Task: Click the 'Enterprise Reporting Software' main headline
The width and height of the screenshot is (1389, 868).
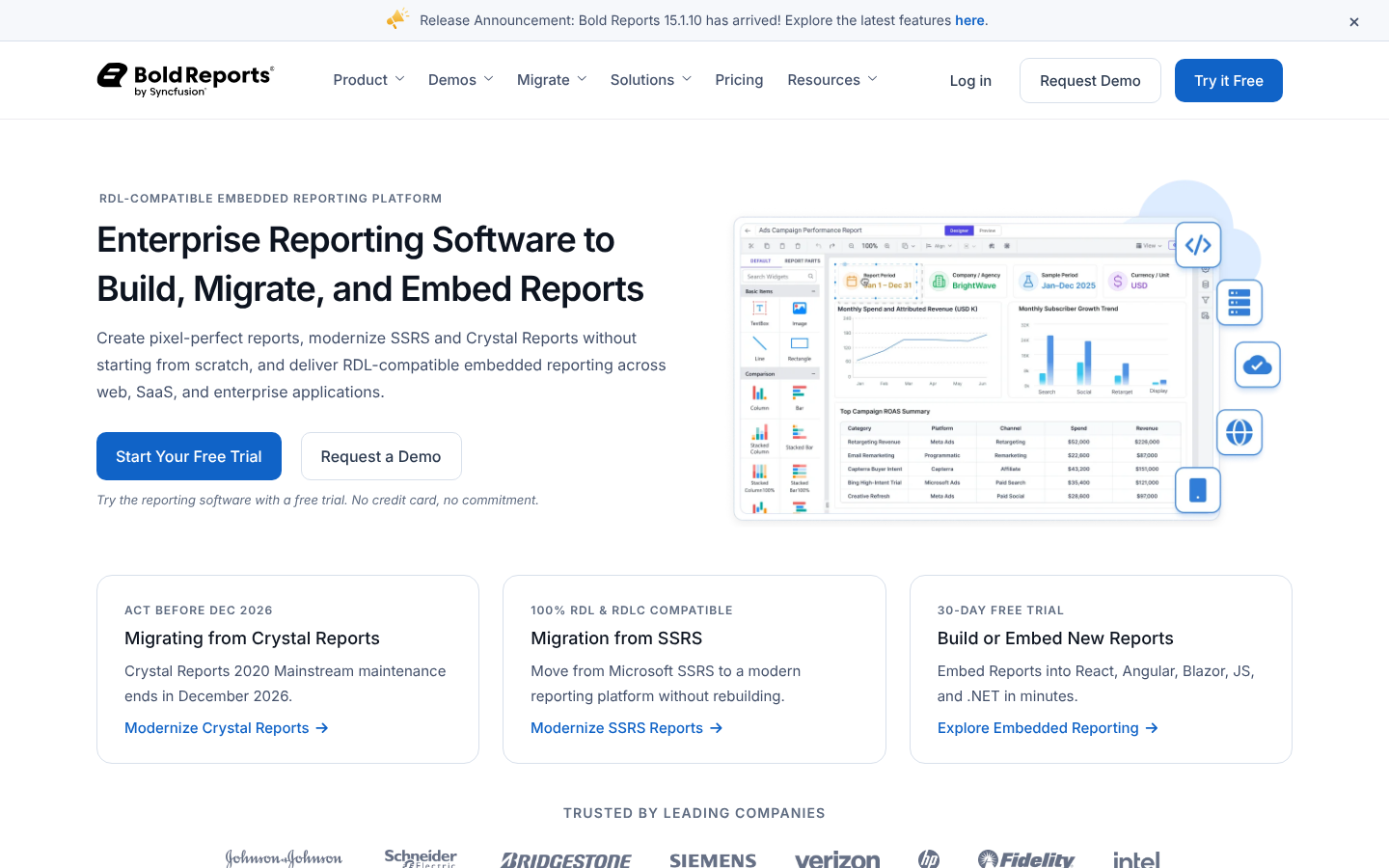Action: [x=370, y=264]
